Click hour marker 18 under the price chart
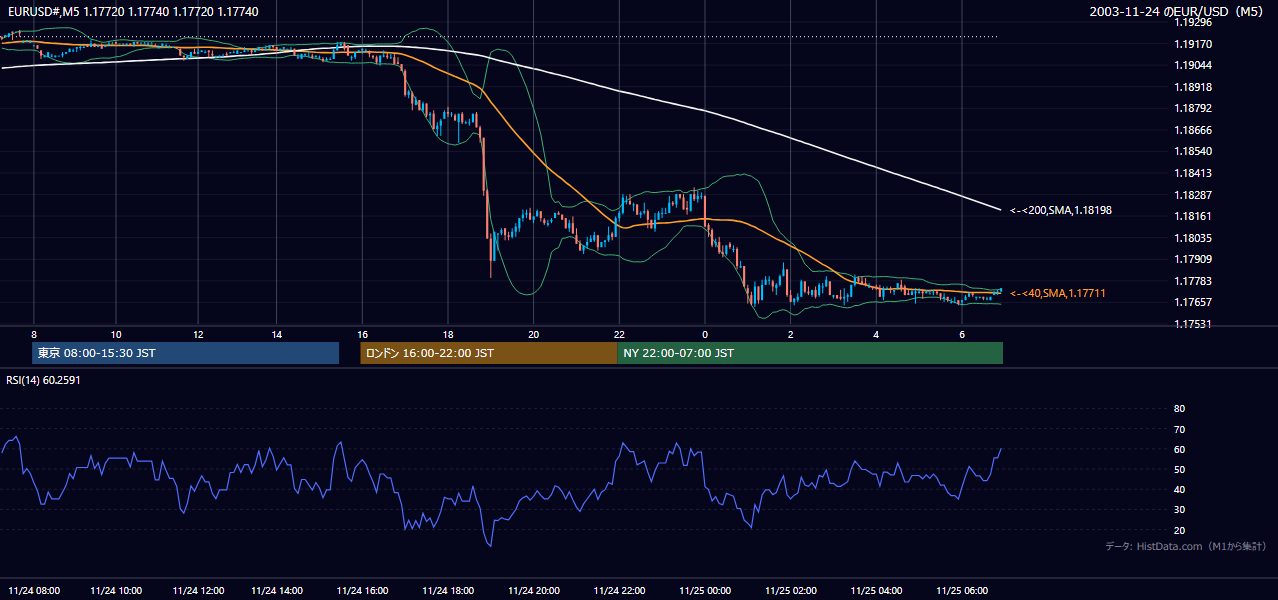This screenshot has width=1278, height=600. pyautogui.click(x=448, y=334)
